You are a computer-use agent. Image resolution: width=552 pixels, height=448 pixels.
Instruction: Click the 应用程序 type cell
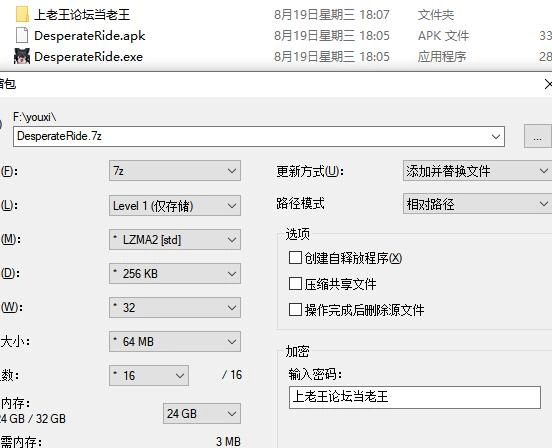[x=442, y=57]
